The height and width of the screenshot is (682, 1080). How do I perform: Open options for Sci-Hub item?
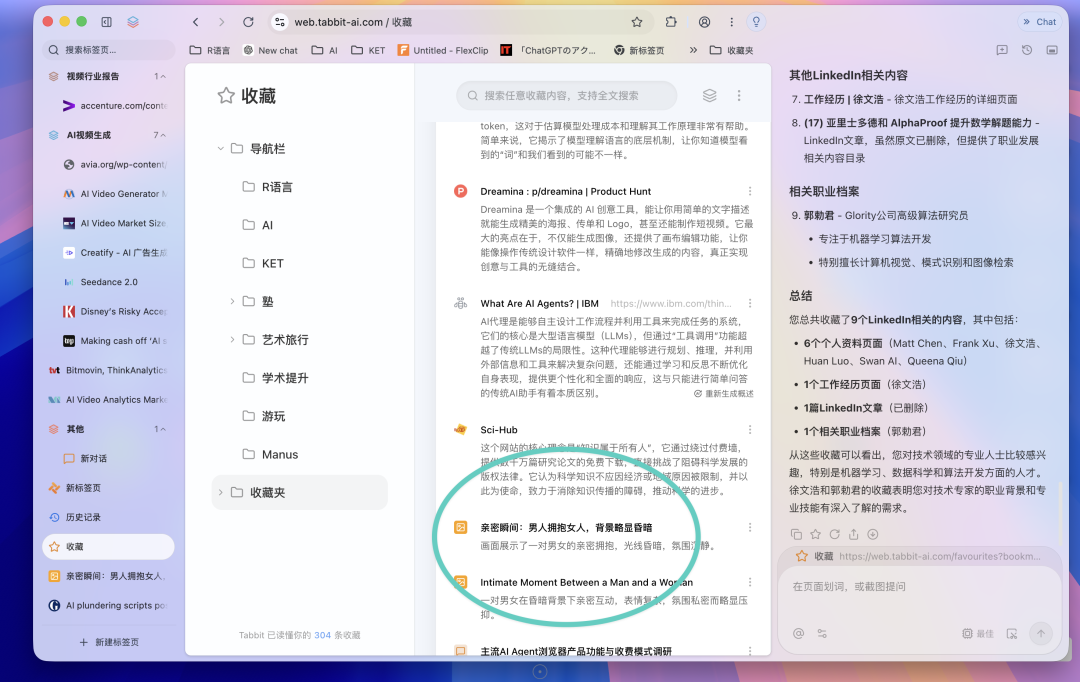(x=750, y=429)
